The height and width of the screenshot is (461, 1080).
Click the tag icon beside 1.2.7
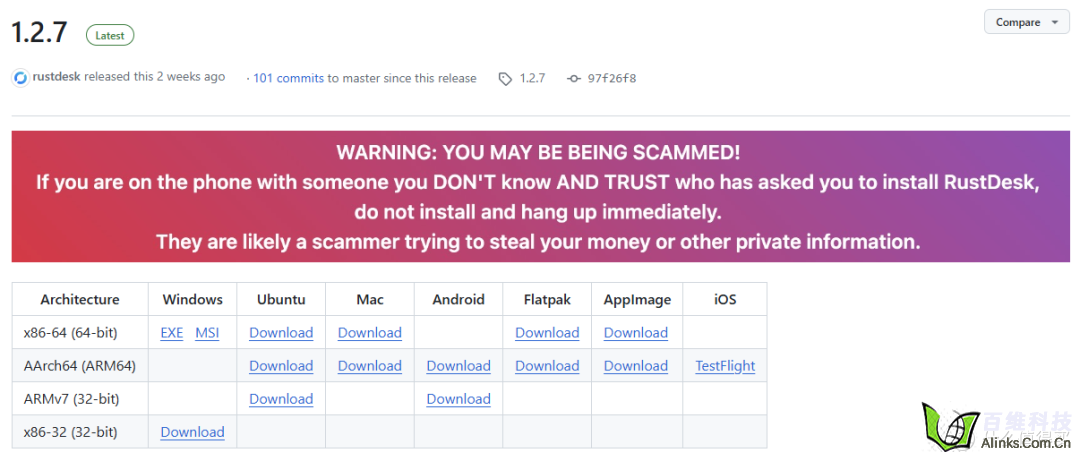coord(505,78)
